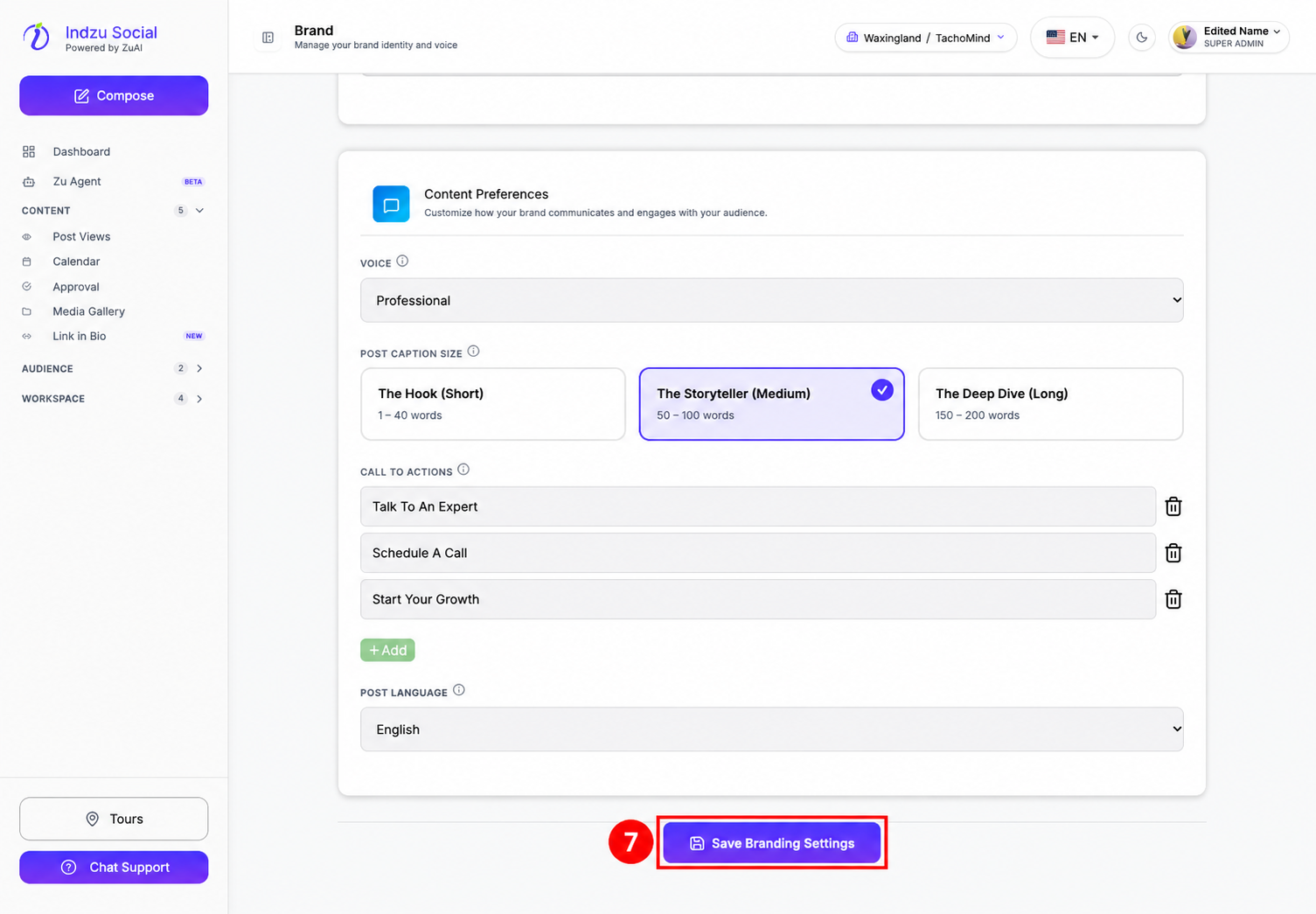Click the Media Gallery folder icon

click(27, 311)
